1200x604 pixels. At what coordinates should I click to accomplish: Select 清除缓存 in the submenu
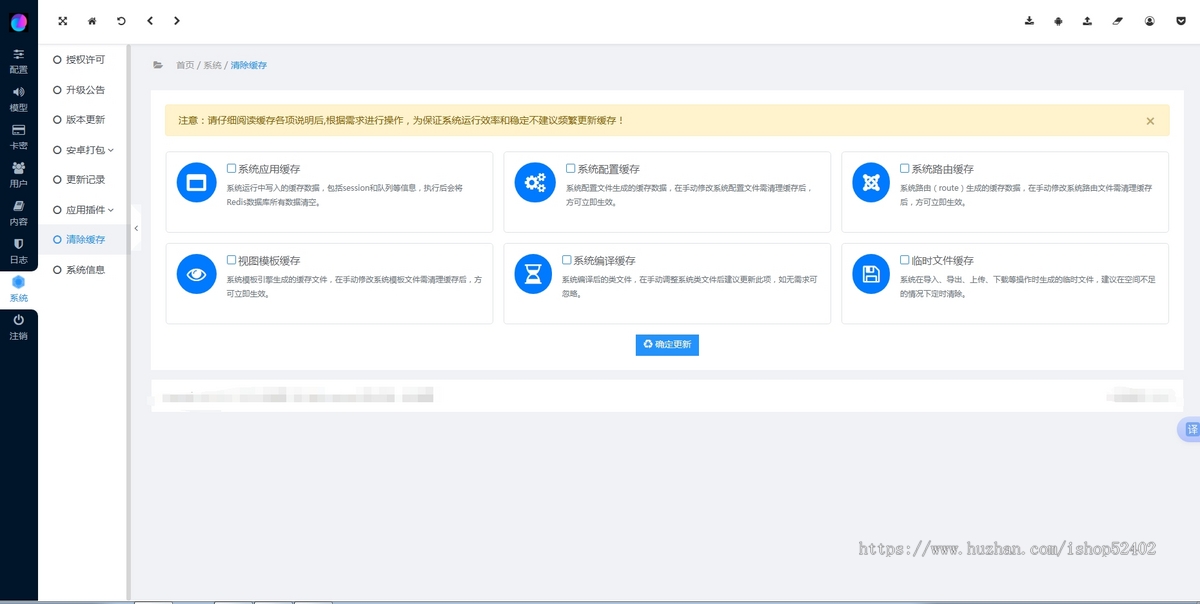click(x=84, y=240)
